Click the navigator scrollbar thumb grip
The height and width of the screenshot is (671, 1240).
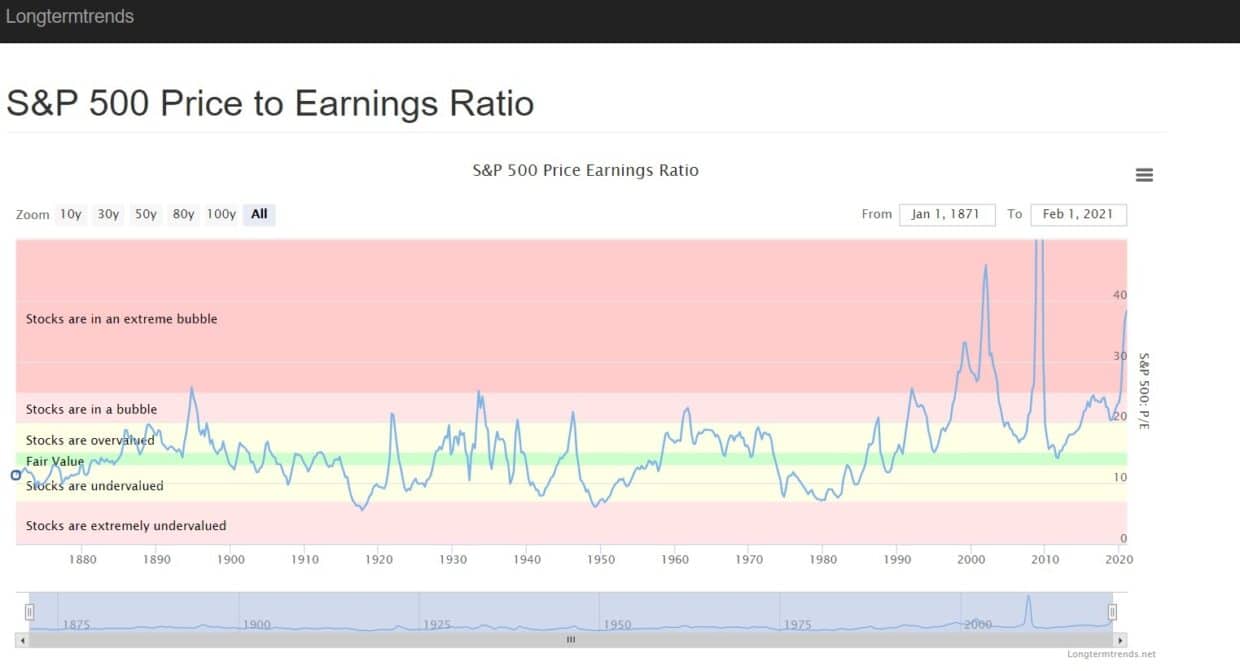click(571, 640)
